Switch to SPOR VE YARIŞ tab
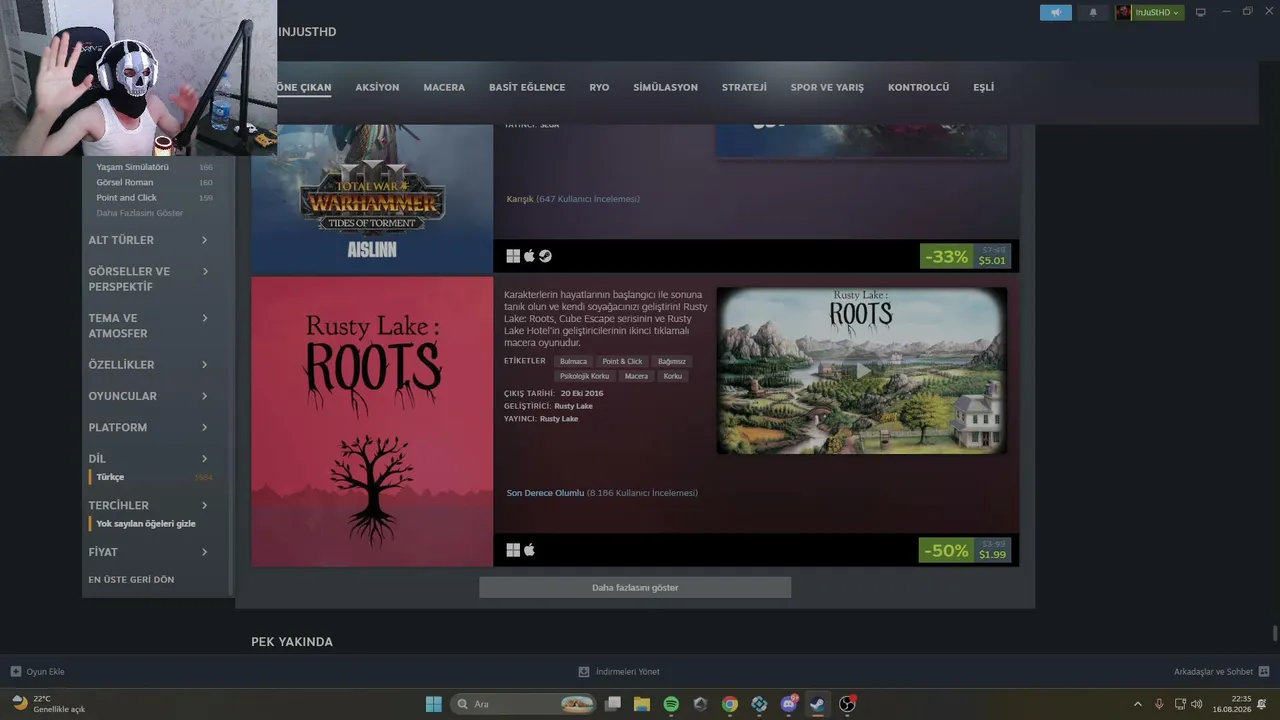The width and height of the screenshot is (1280, 720). 827,87
